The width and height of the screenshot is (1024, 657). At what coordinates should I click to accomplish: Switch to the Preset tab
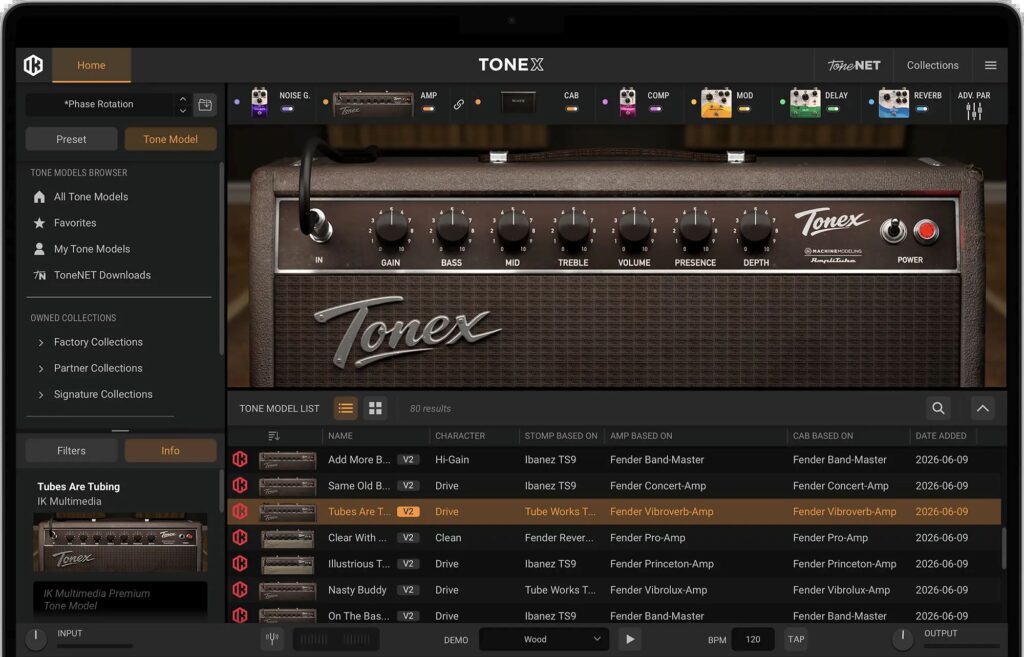(71, 139)
